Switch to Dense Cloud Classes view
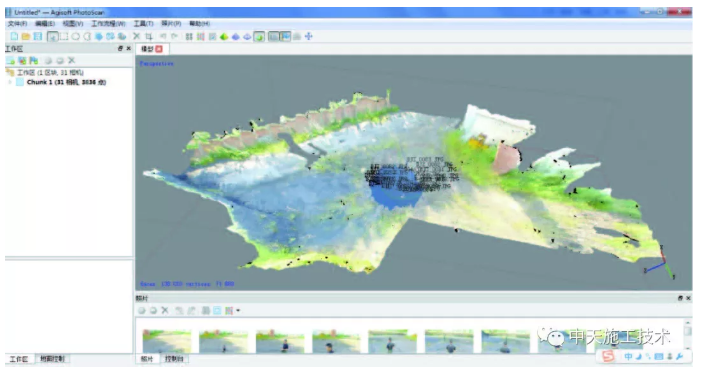 [212, 37]
